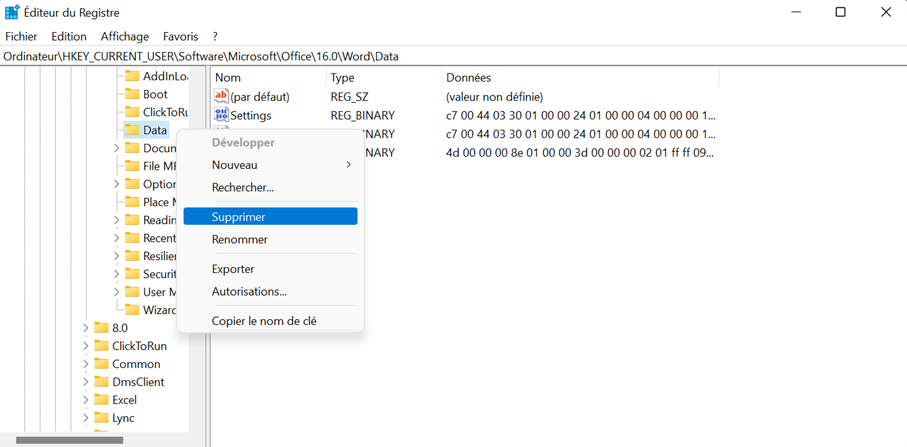Select the ClickToRun key under Office
907x447 pixels.
[x=139, y=346]
